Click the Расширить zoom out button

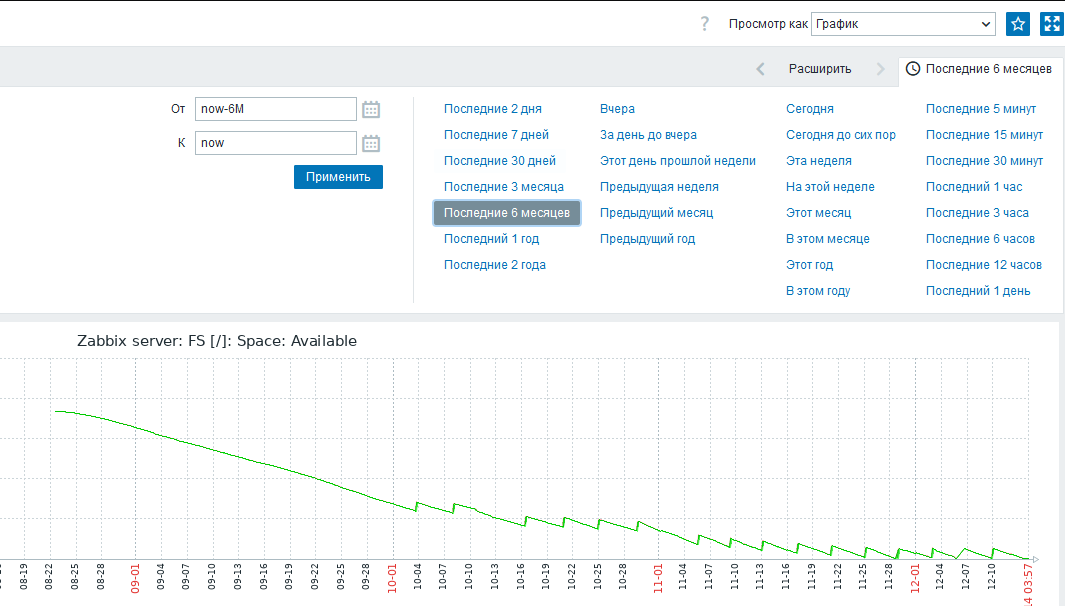[820, 69]
